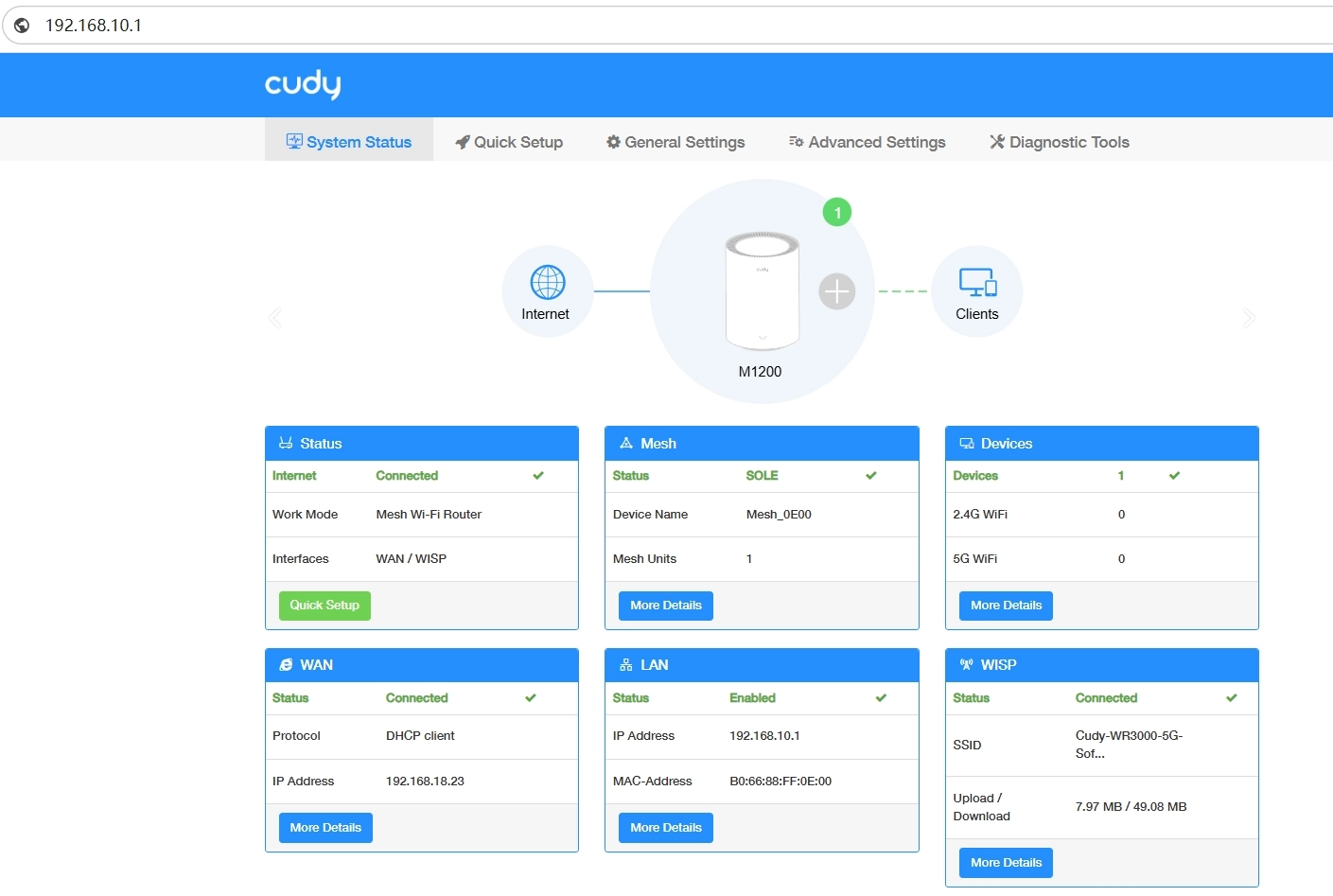1333x896 pixels.
Task: Click the General Settings gear icon
Action: [614, 142]
